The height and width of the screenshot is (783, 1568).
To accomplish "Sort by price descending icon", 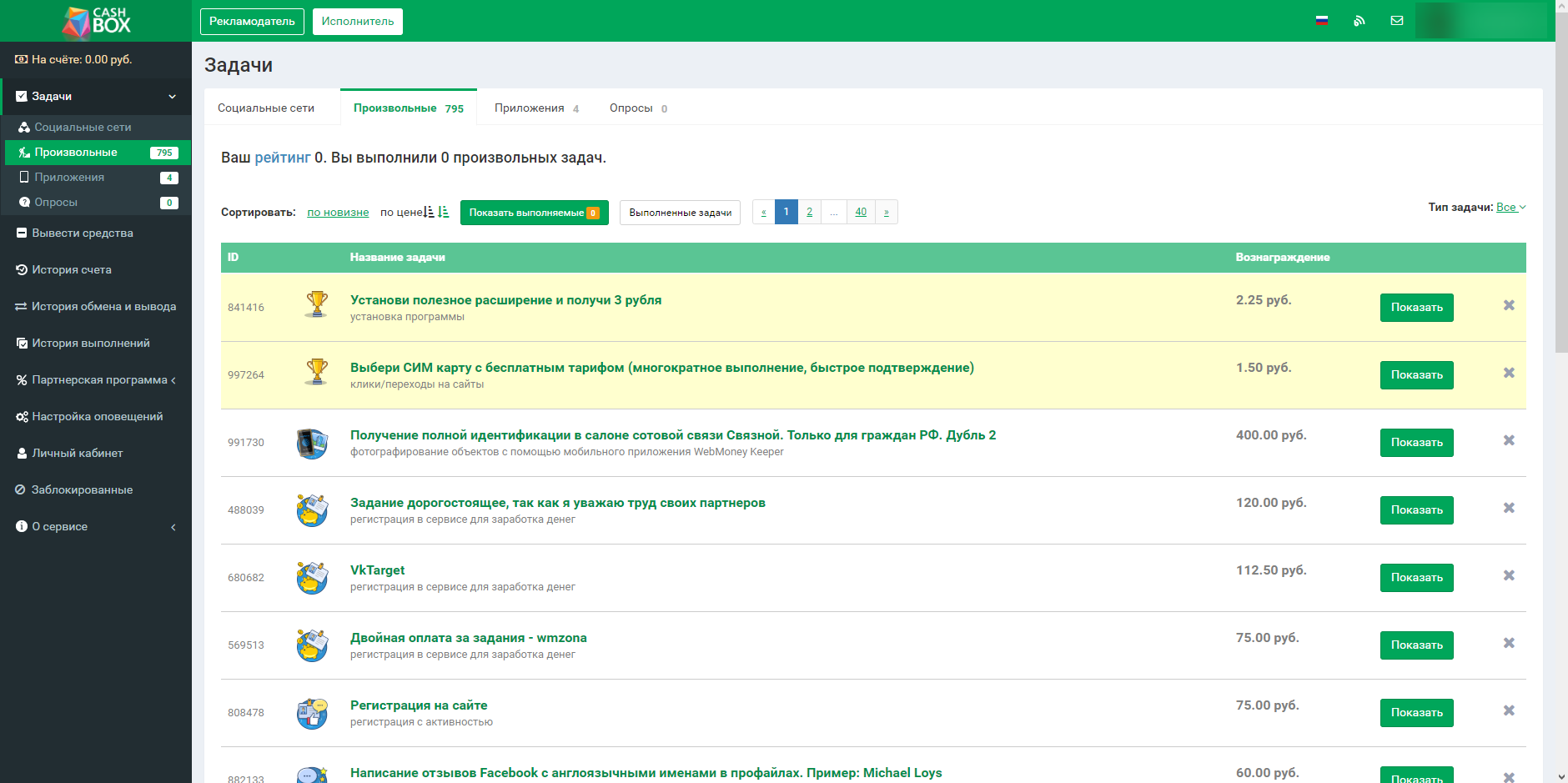I will tap(444, 212).
